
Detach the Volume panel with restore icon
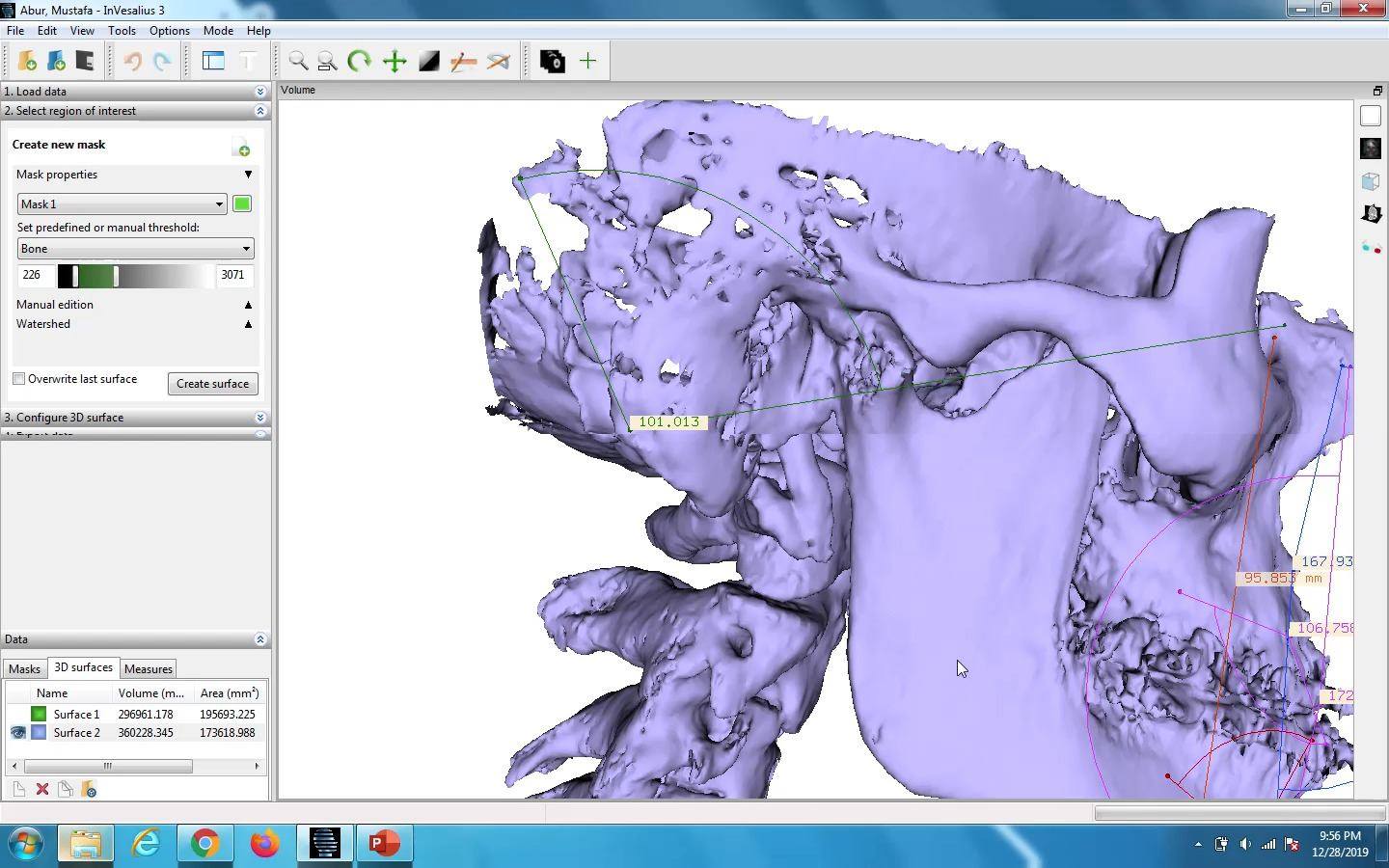click(1377, 91)
